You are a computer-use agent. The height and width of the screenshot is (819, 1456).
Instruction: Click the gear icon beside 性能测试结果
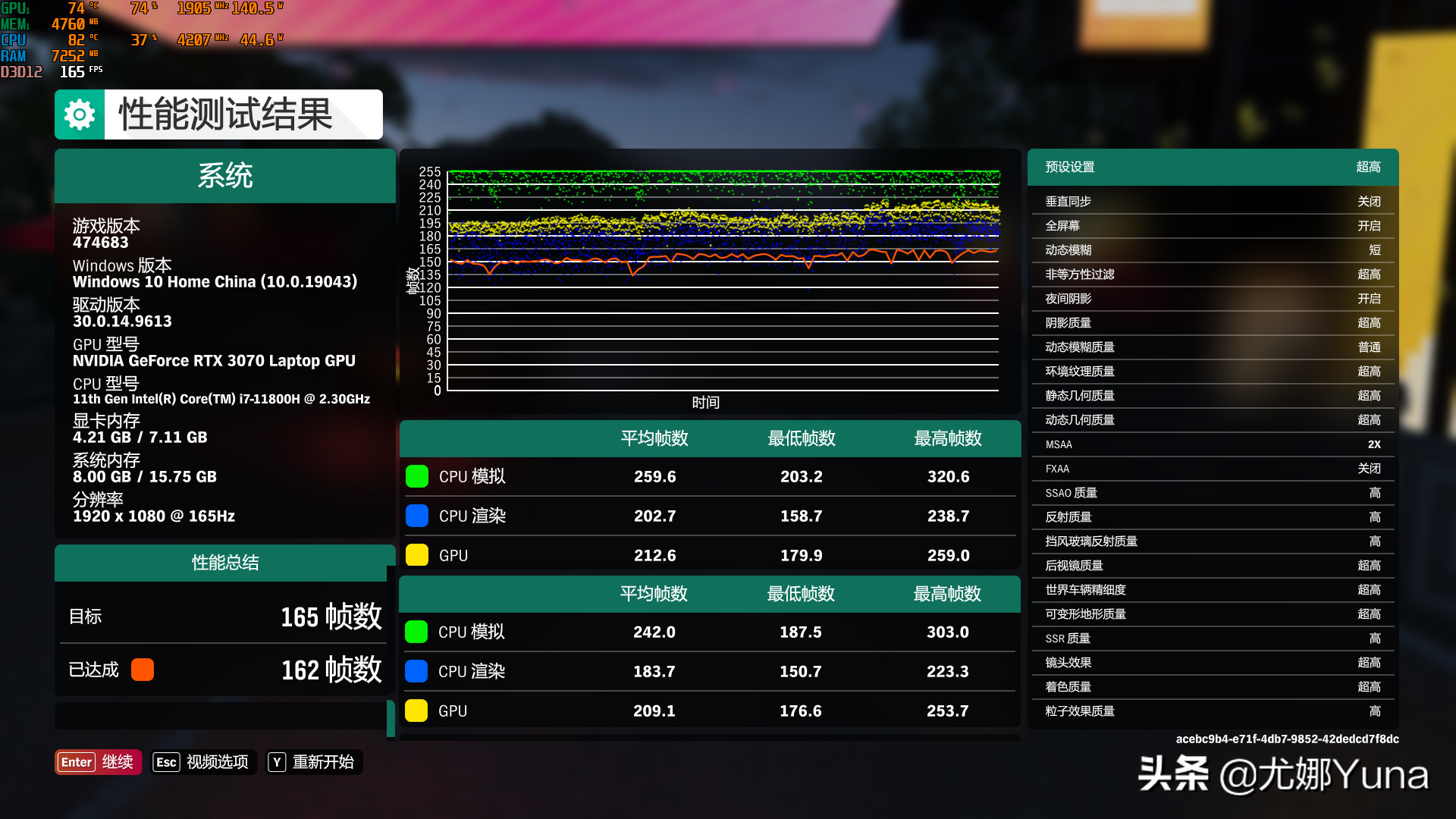[80, 115]
